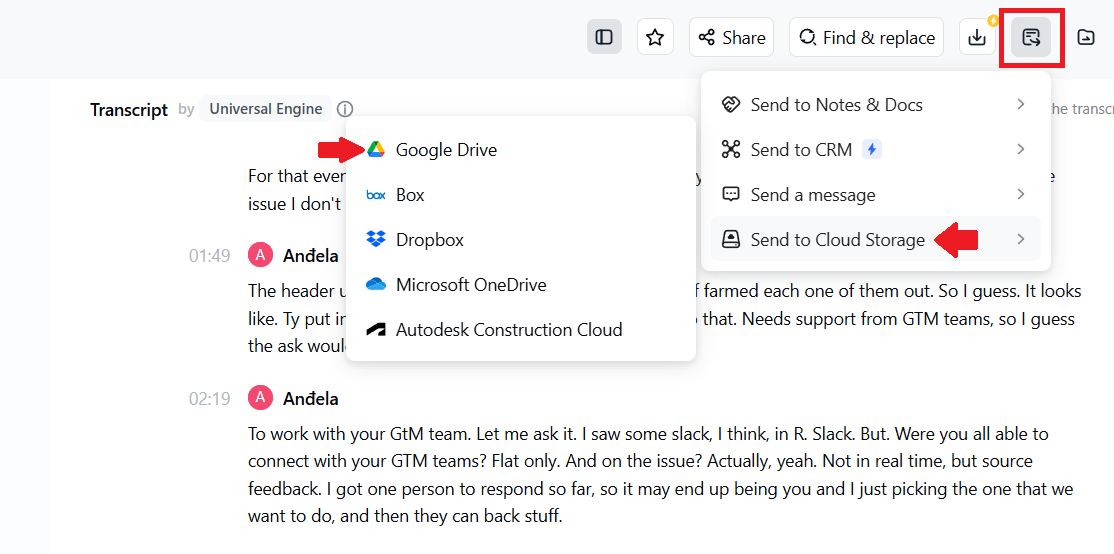
Task: Click the send-to-integrations icon
Action: [1031, 38]
